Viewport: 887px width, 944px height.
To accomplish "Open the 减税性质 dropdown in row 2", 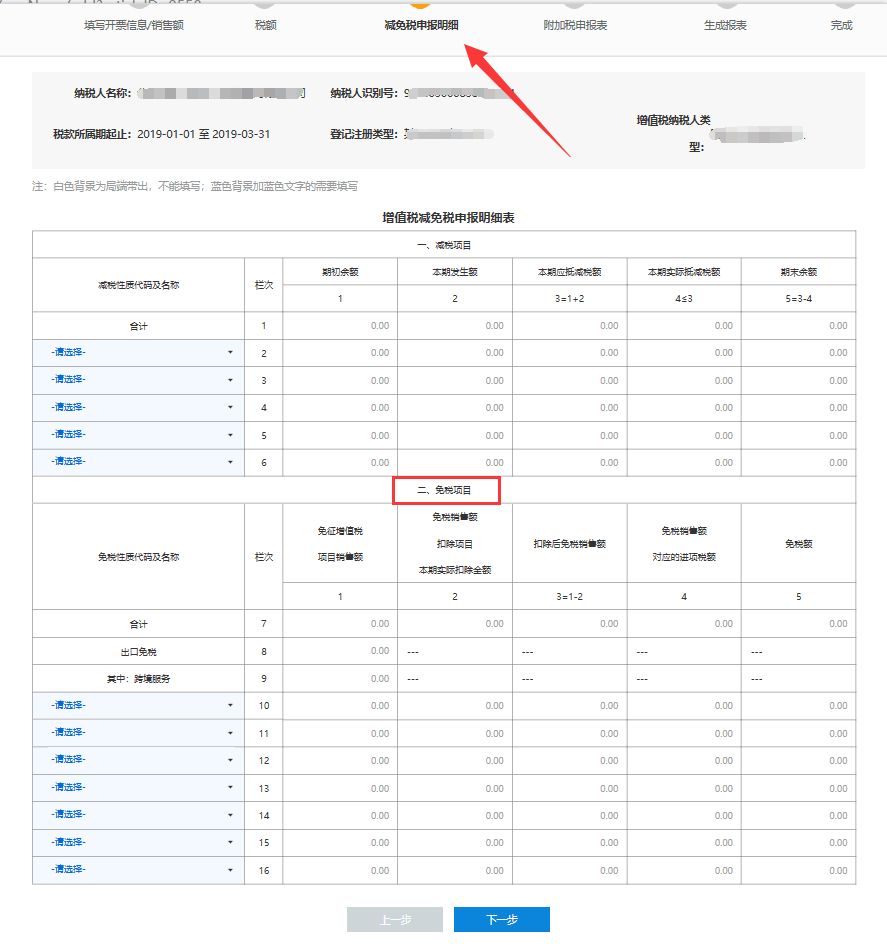I will (x=138, y=353).
